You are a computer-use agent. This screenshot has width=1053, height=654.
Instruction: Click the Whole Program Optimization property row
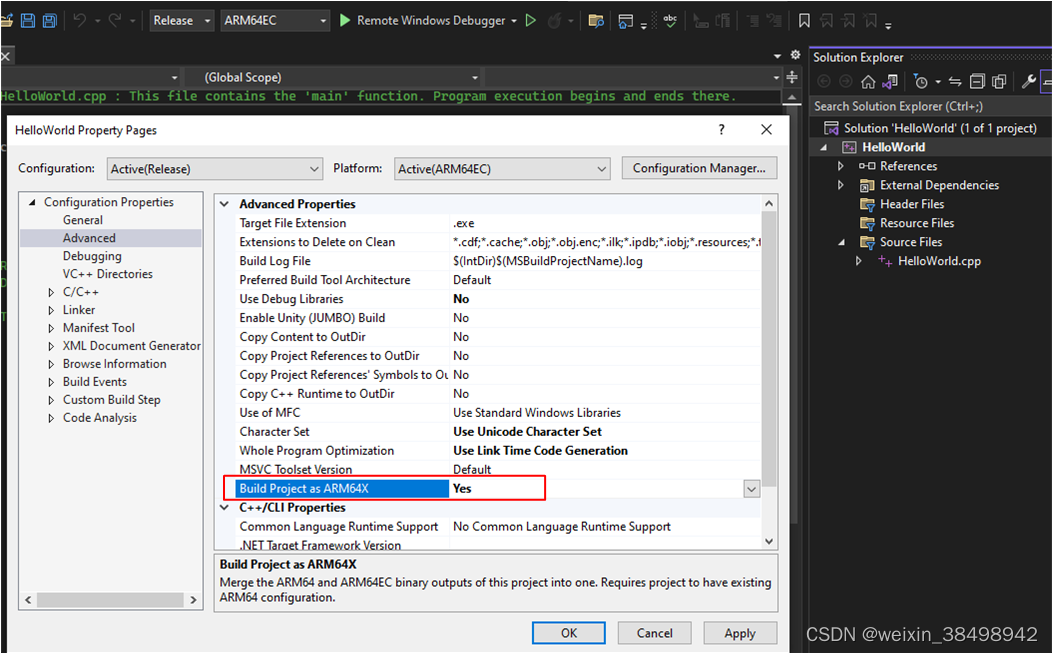[497, 451]
